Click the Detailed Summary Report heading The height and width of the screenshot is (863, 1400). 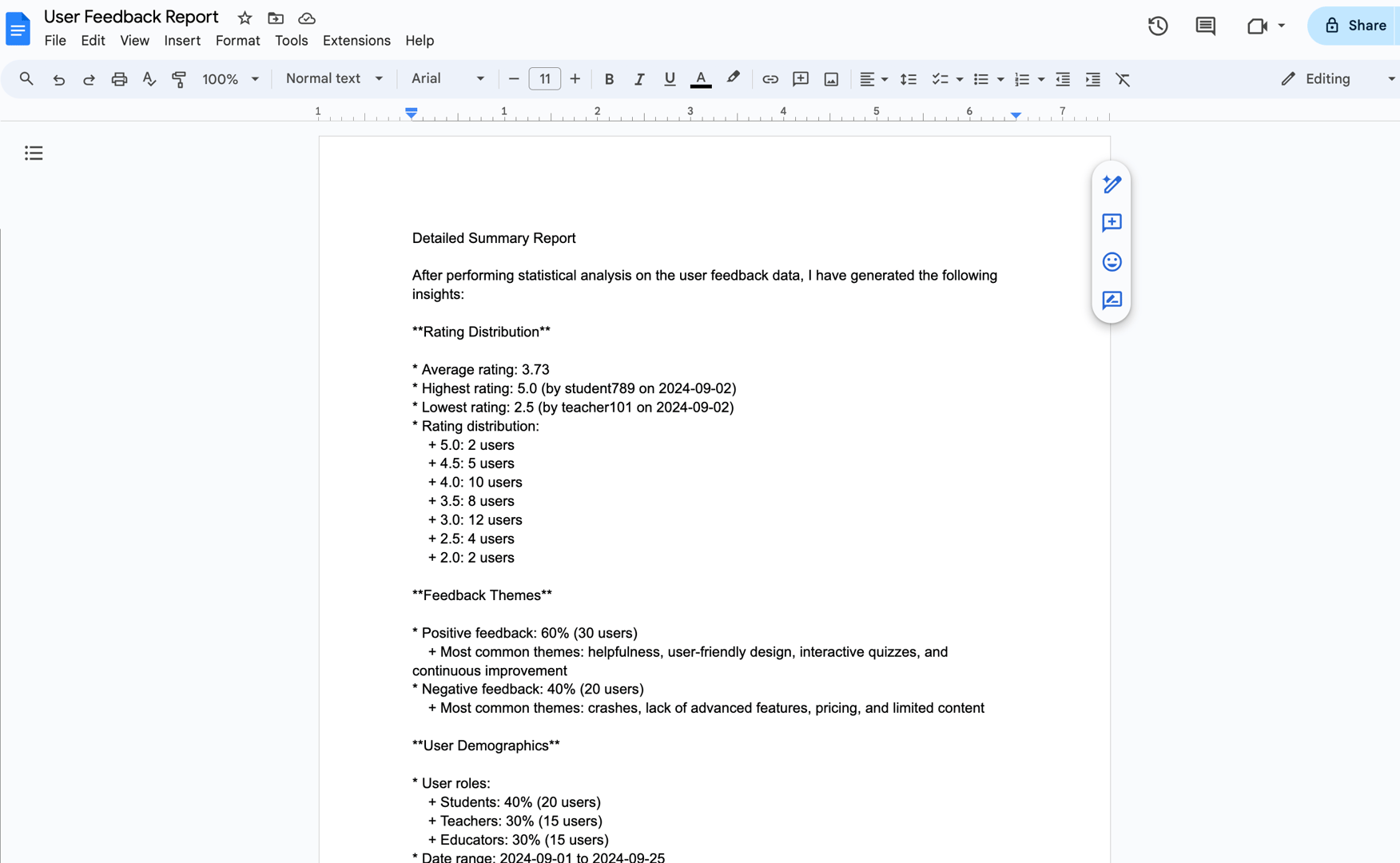pos(494,238)
